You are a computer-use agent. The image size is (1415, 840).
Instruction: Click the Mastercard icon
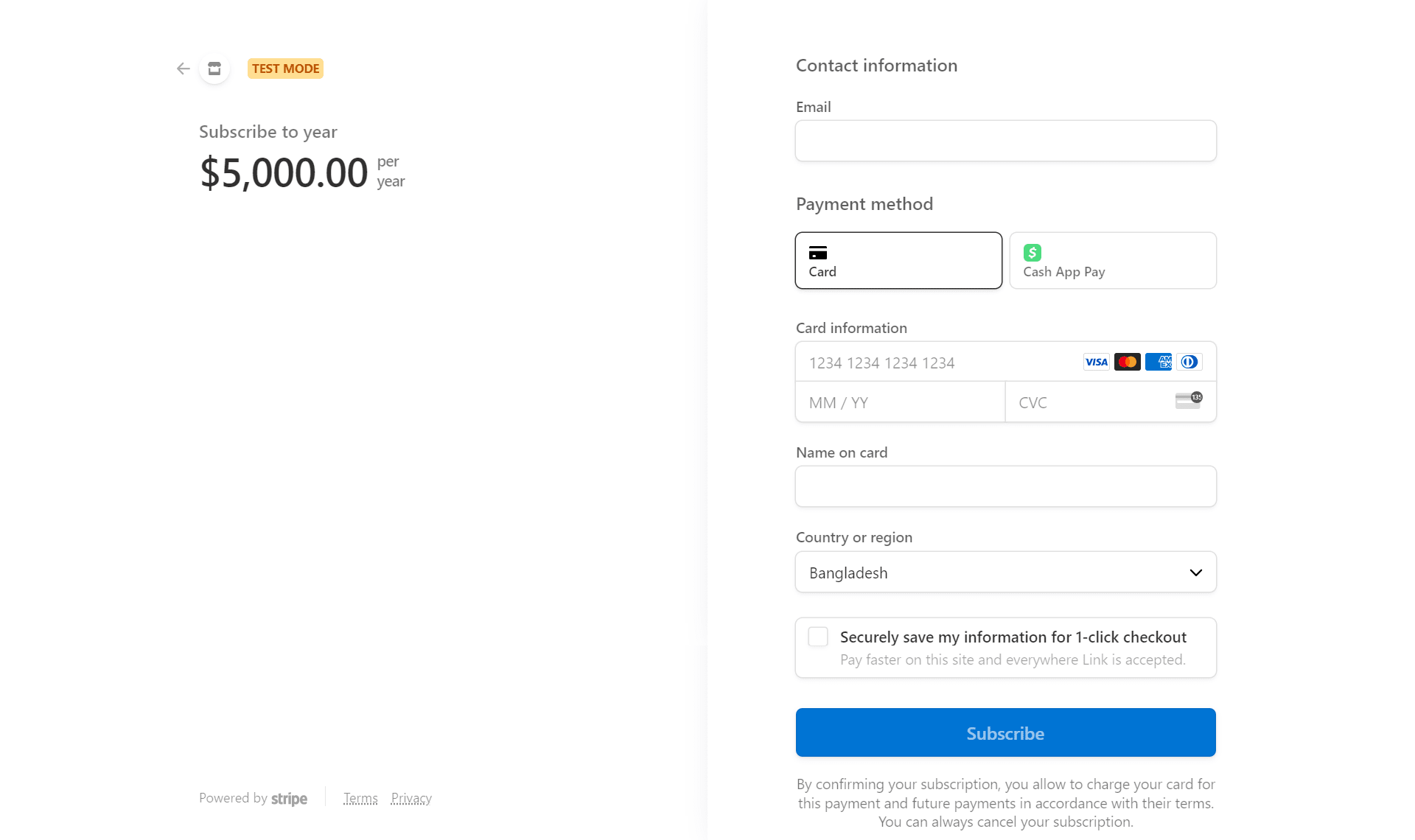[1127, 362]
